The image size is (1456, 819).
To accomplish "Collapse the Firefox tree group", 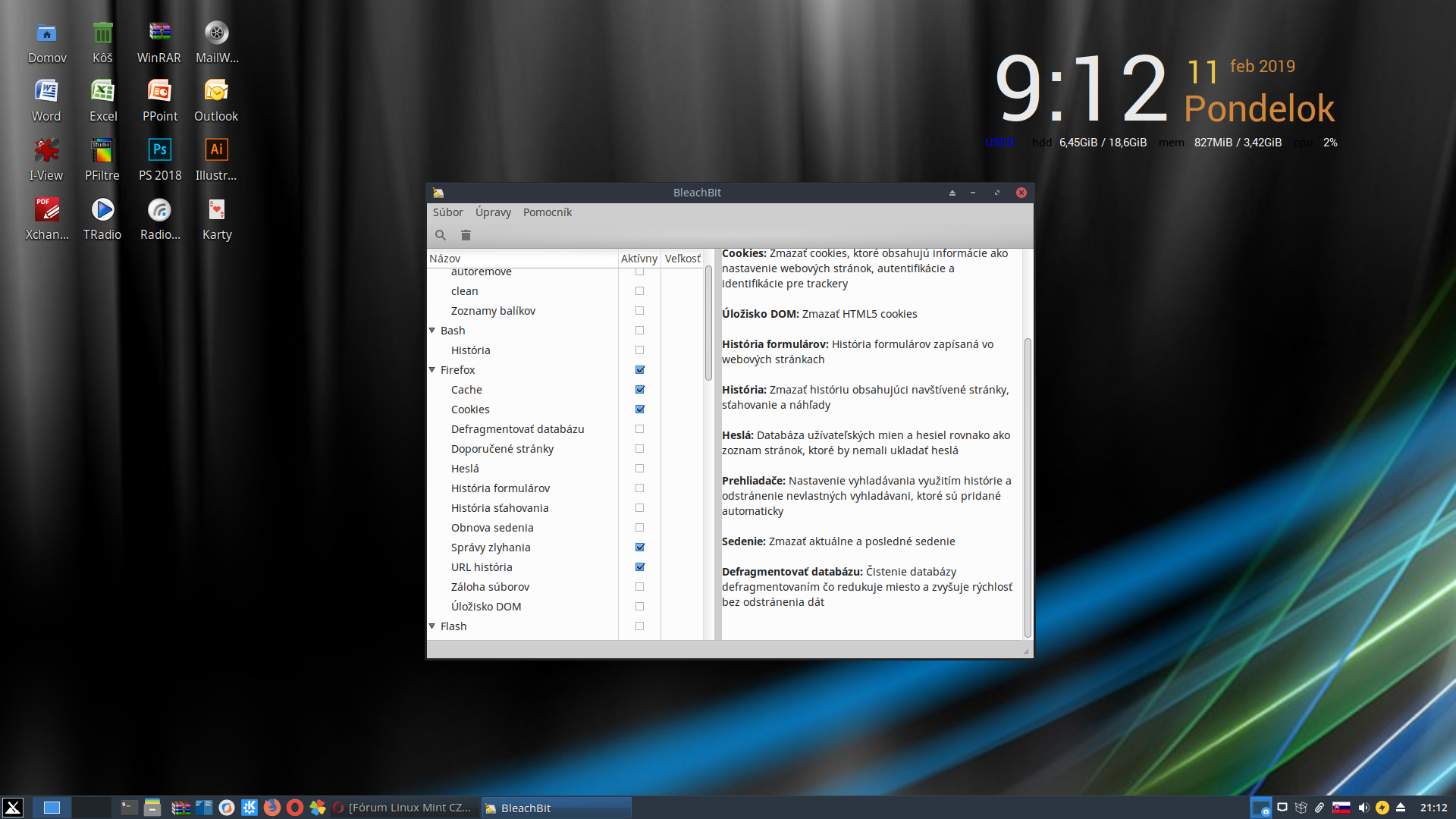I will (x=432, y=370).
